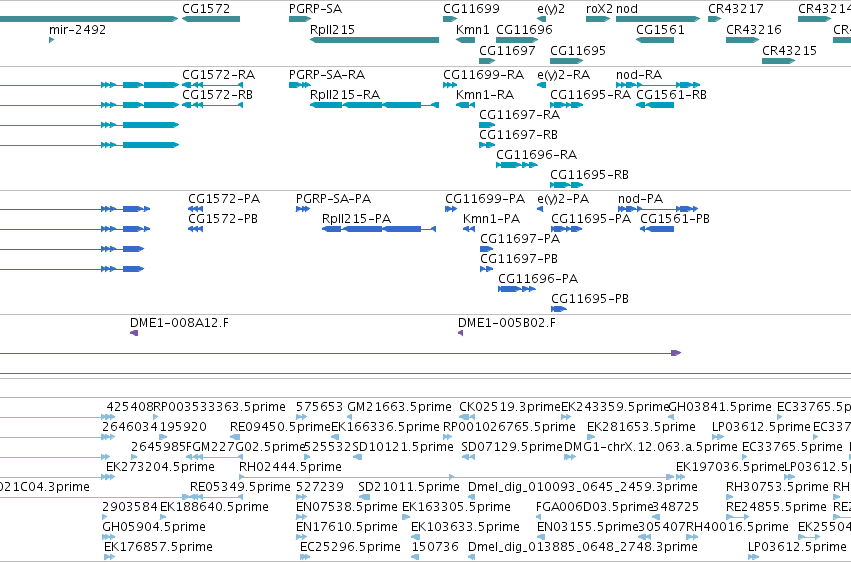Click EST EN07538.5prime
The image size is (851, 562).
301,518
